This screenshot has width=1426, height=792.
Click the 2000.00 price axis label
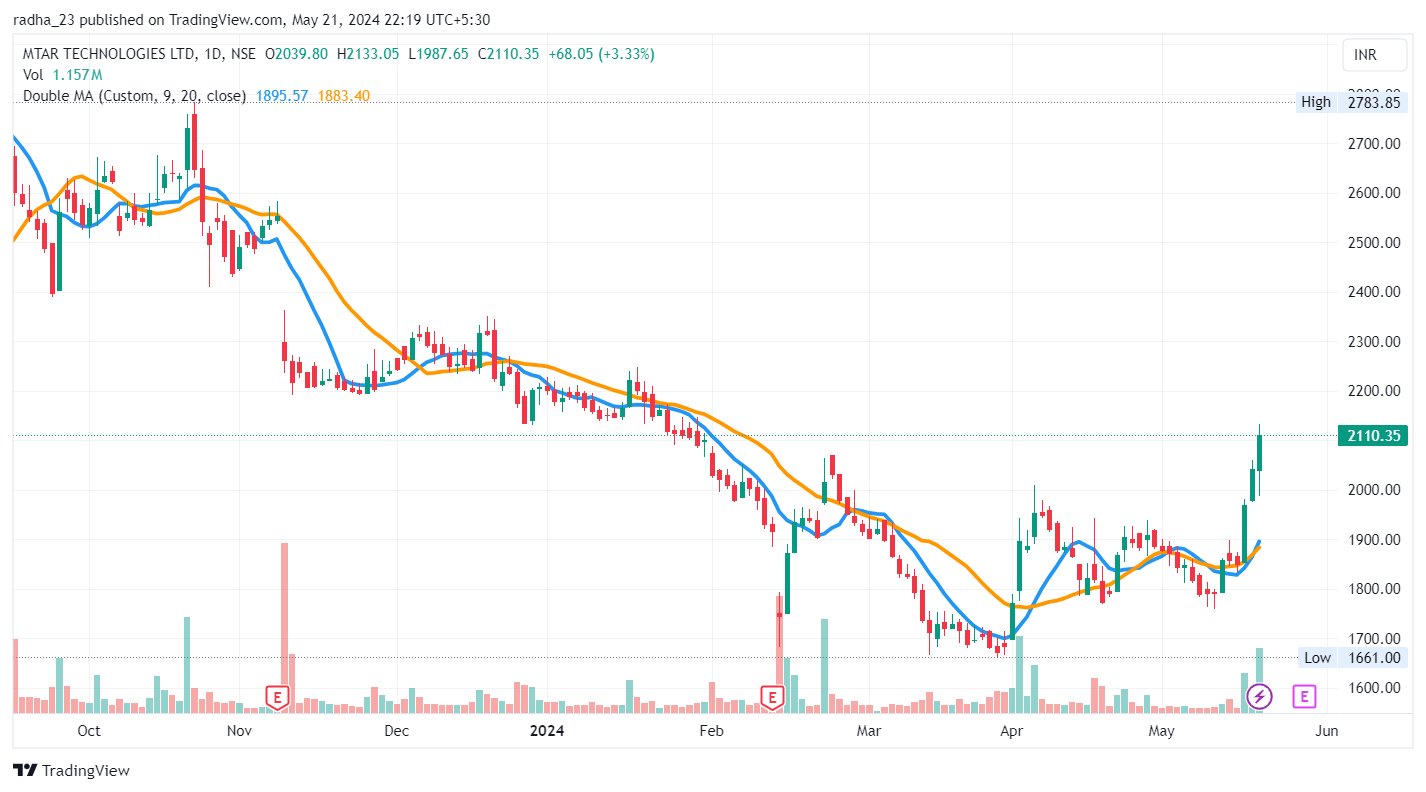coord(1374,490)
